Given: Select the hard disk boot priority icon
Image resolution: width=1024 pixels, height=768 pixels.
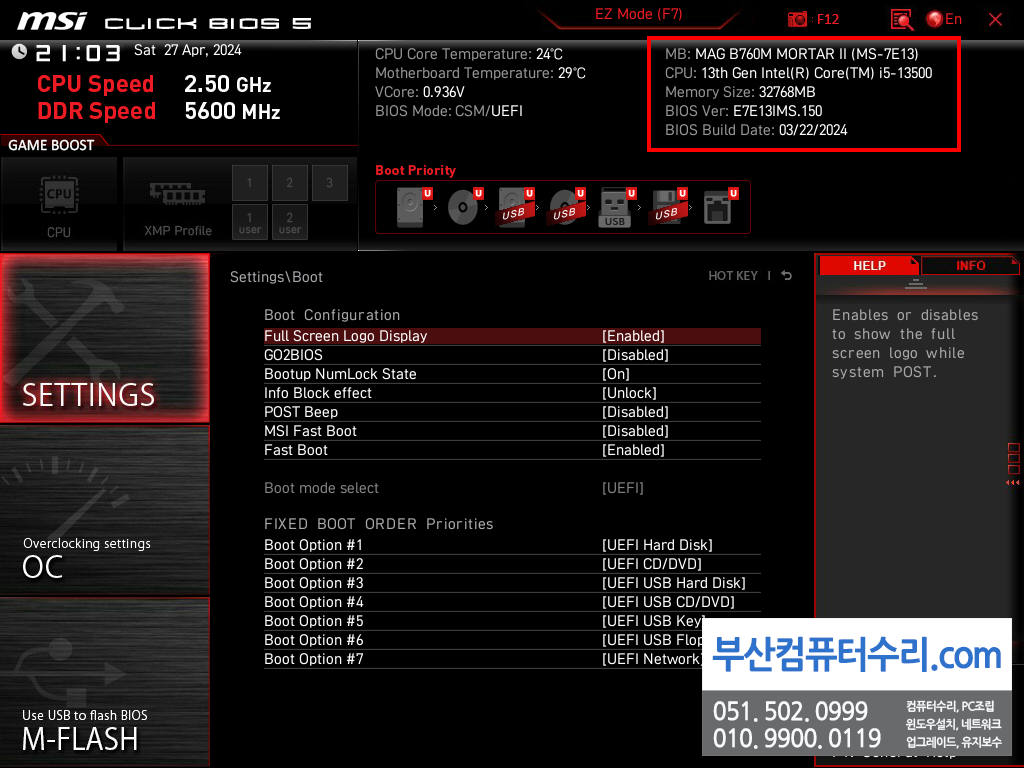Looking at the screenshot, I should [x=413, y=207].
